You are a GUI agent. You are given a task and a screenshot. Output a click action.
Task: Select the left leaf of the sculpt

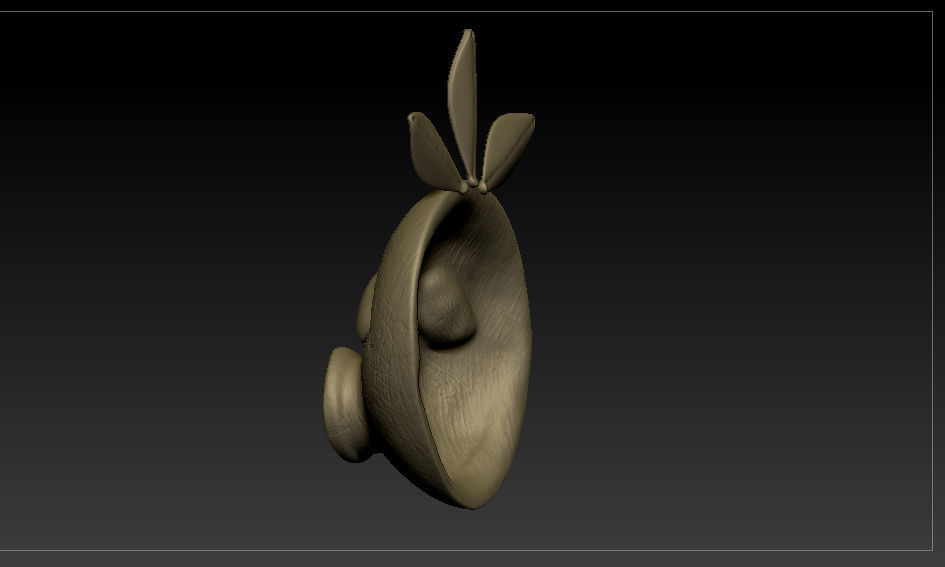[x=434, y=152]
